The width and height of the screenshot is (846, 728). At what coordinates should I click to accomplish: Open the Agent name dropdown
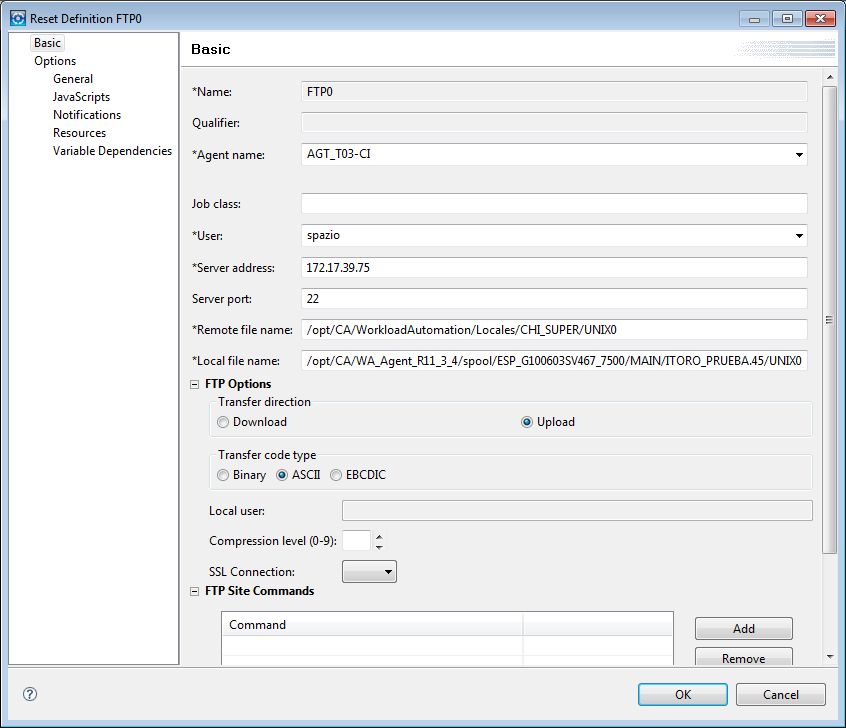(x=798, y=155)
